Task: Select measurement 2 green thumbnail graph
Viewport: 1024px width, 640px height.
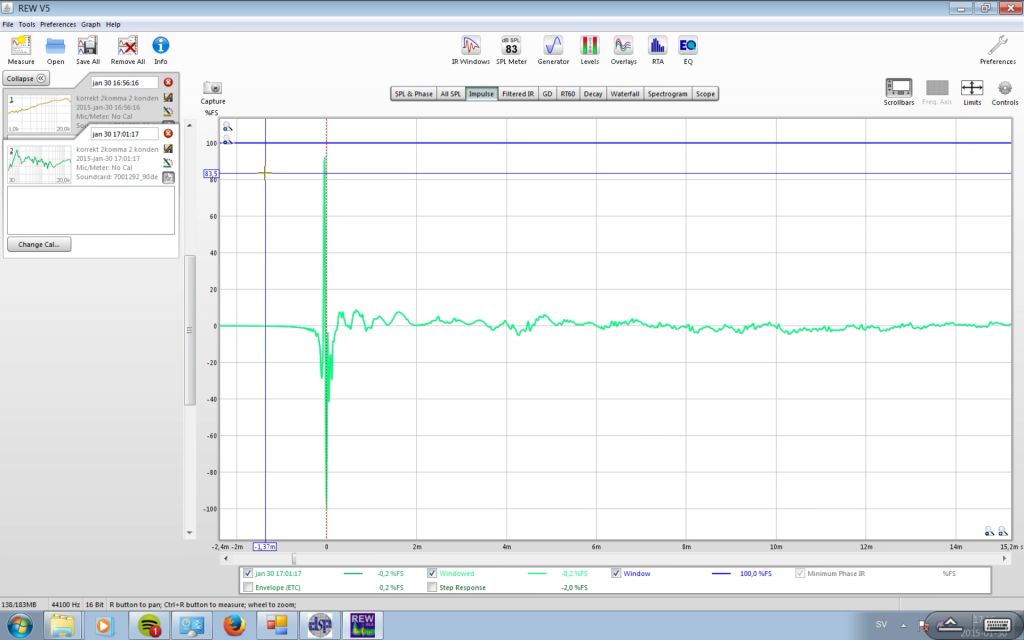Action: click(x=40, y=165)
